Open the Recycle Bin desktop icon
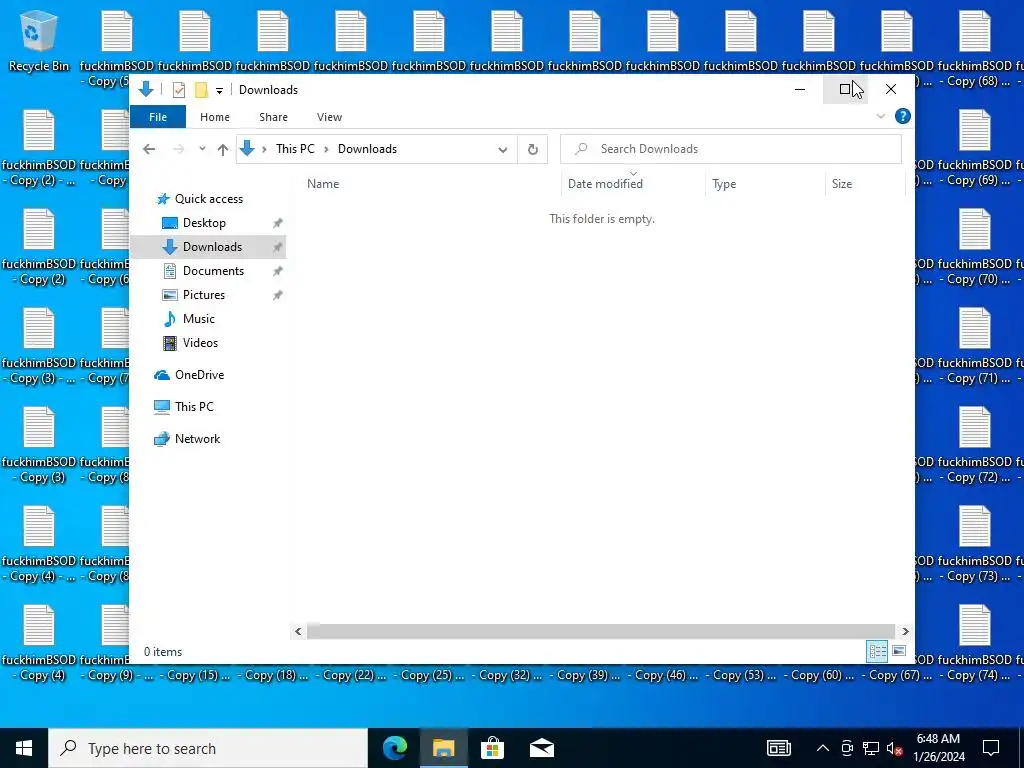The width and height of the screenshot is (1024, 768). coord(39,40)
